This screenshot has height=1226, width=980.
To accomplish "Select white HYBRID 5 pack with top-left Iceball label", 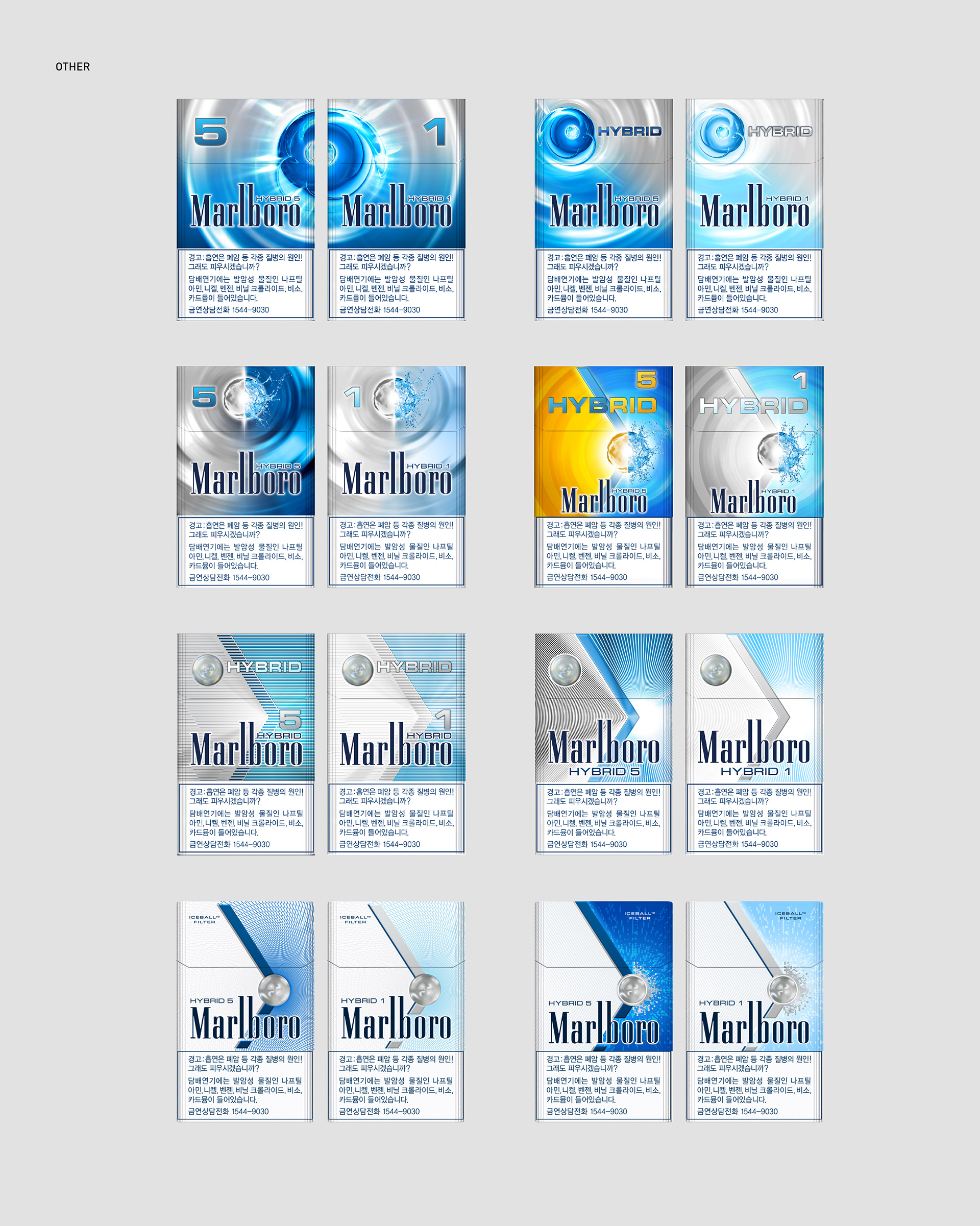I will (245, 1011).
